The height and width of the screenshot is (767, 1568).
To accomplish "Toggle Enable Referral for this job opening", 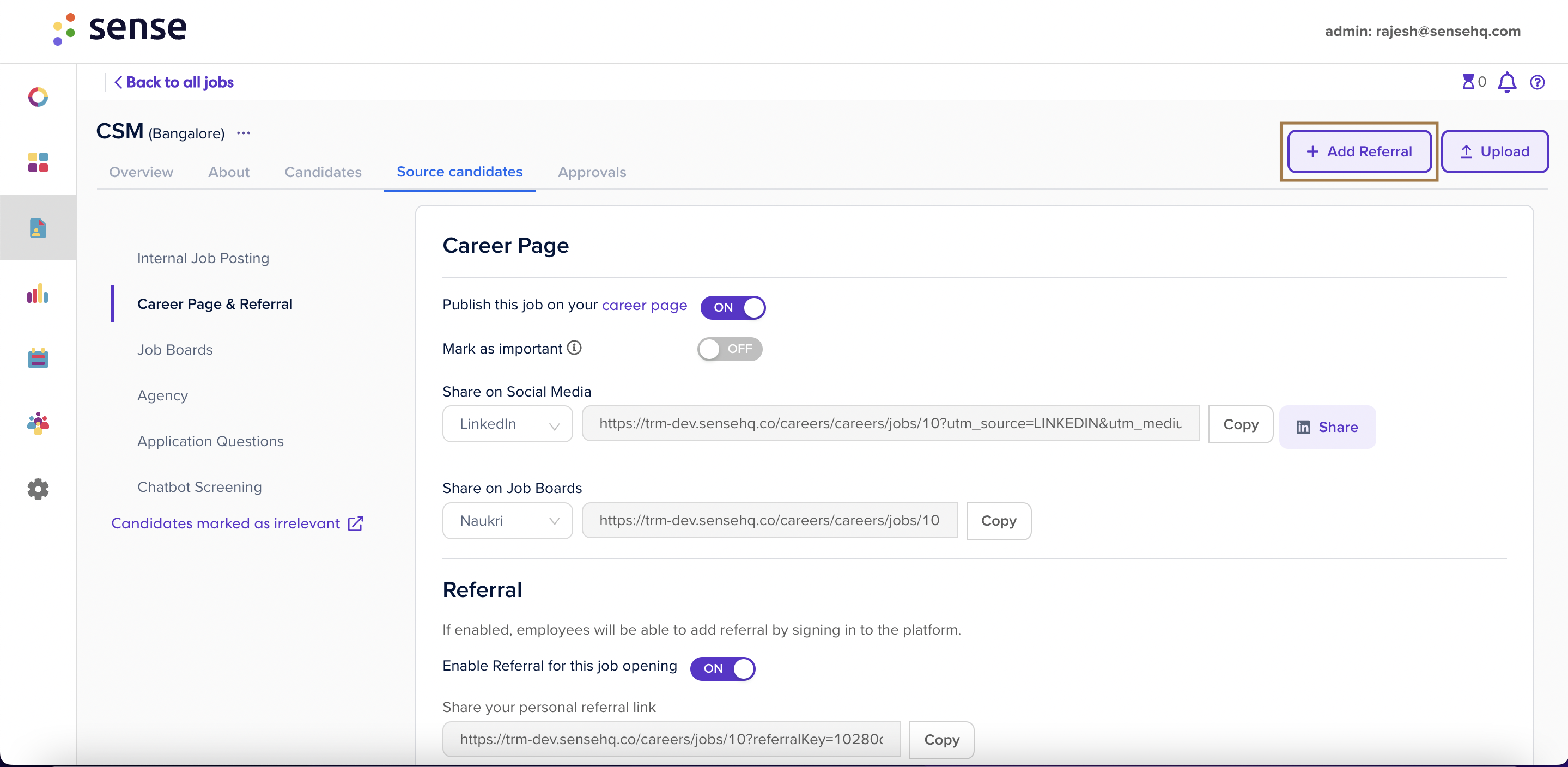I will (x=722, y=668).
